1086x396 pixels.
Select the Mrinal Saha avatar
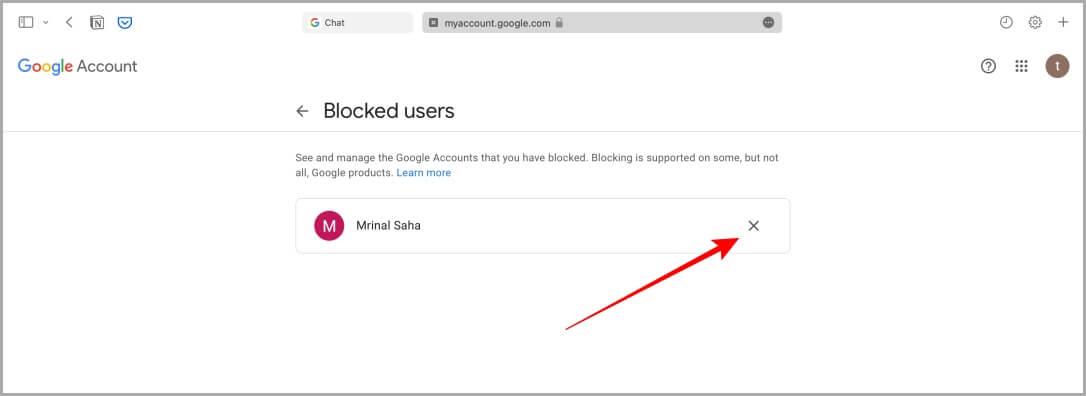tap(329, 226)
